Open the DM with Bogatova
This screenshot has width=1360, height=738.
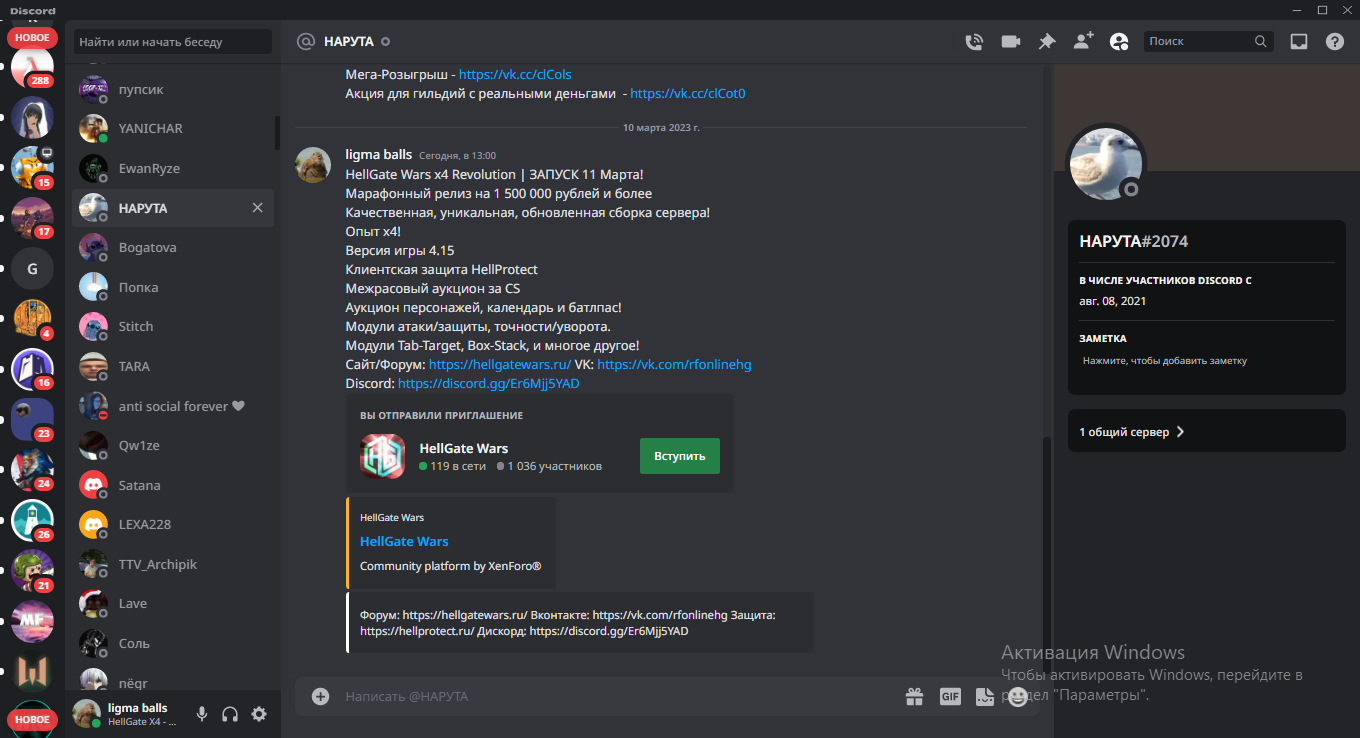[x=173, y=247]
